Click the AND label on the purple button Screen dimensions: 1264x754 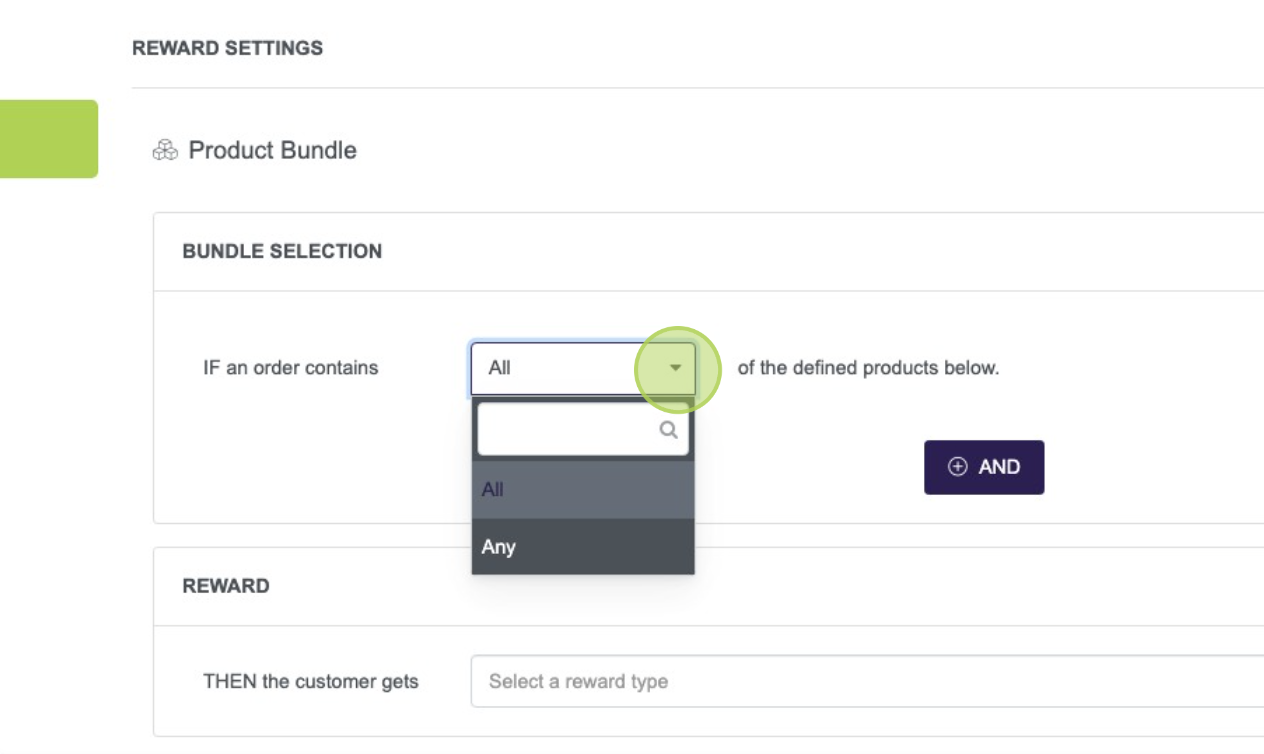point(999,467)
